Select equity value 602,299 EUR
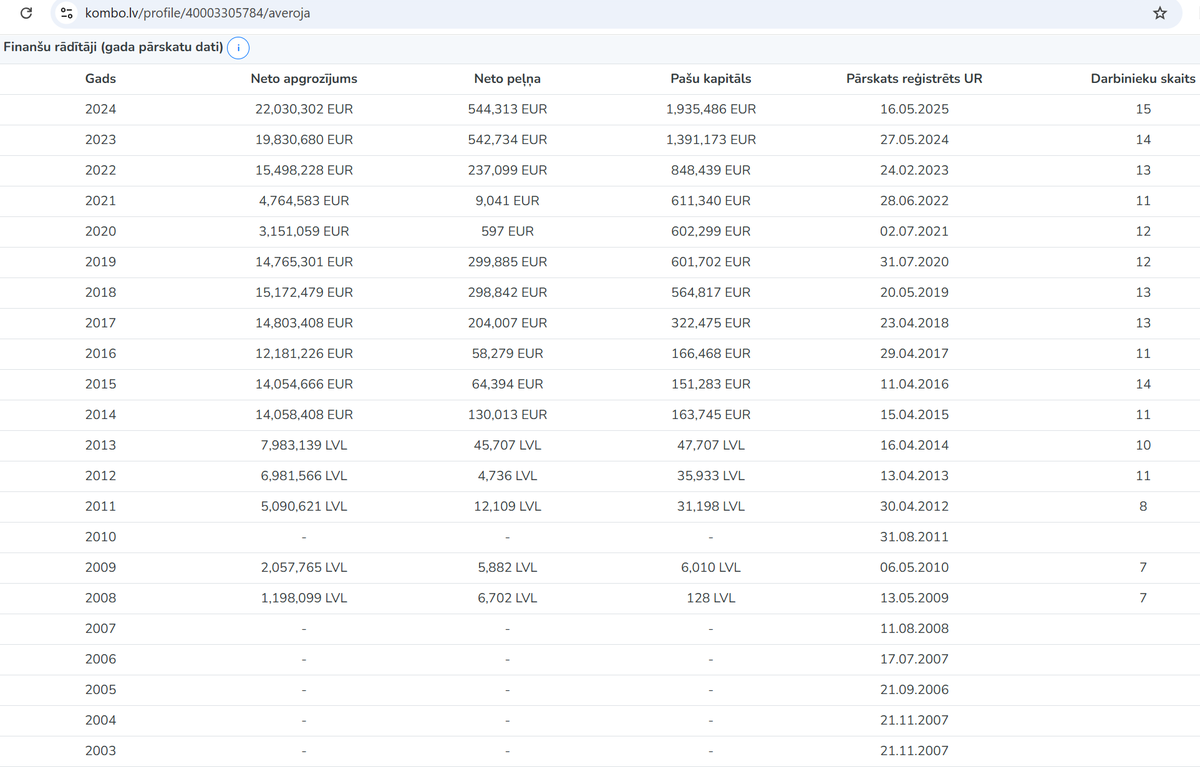 pos(711,231)
